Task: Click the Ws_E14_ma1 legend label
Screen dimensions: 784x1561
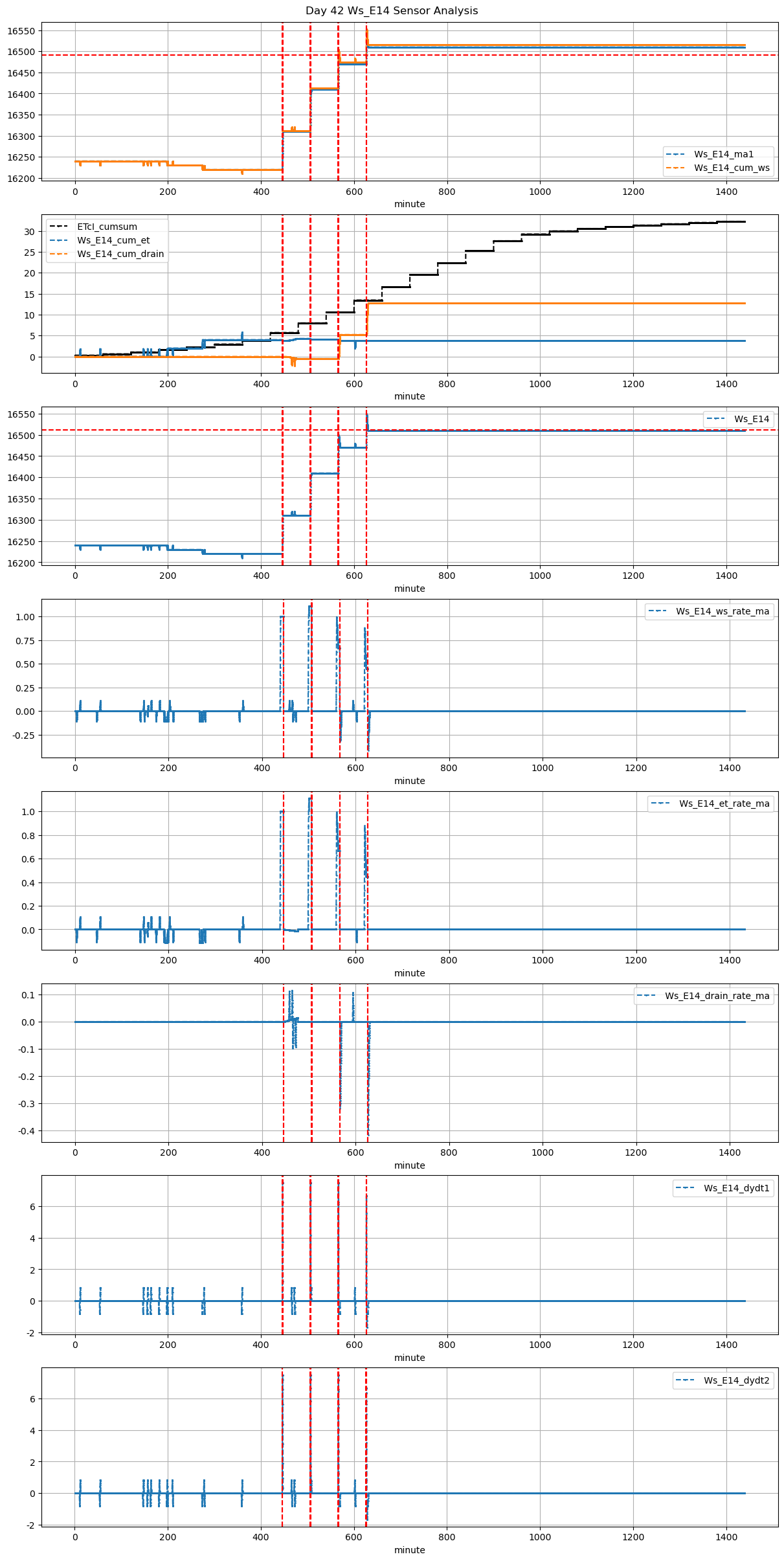Action: pyautogui.click(x=723, y=154)
